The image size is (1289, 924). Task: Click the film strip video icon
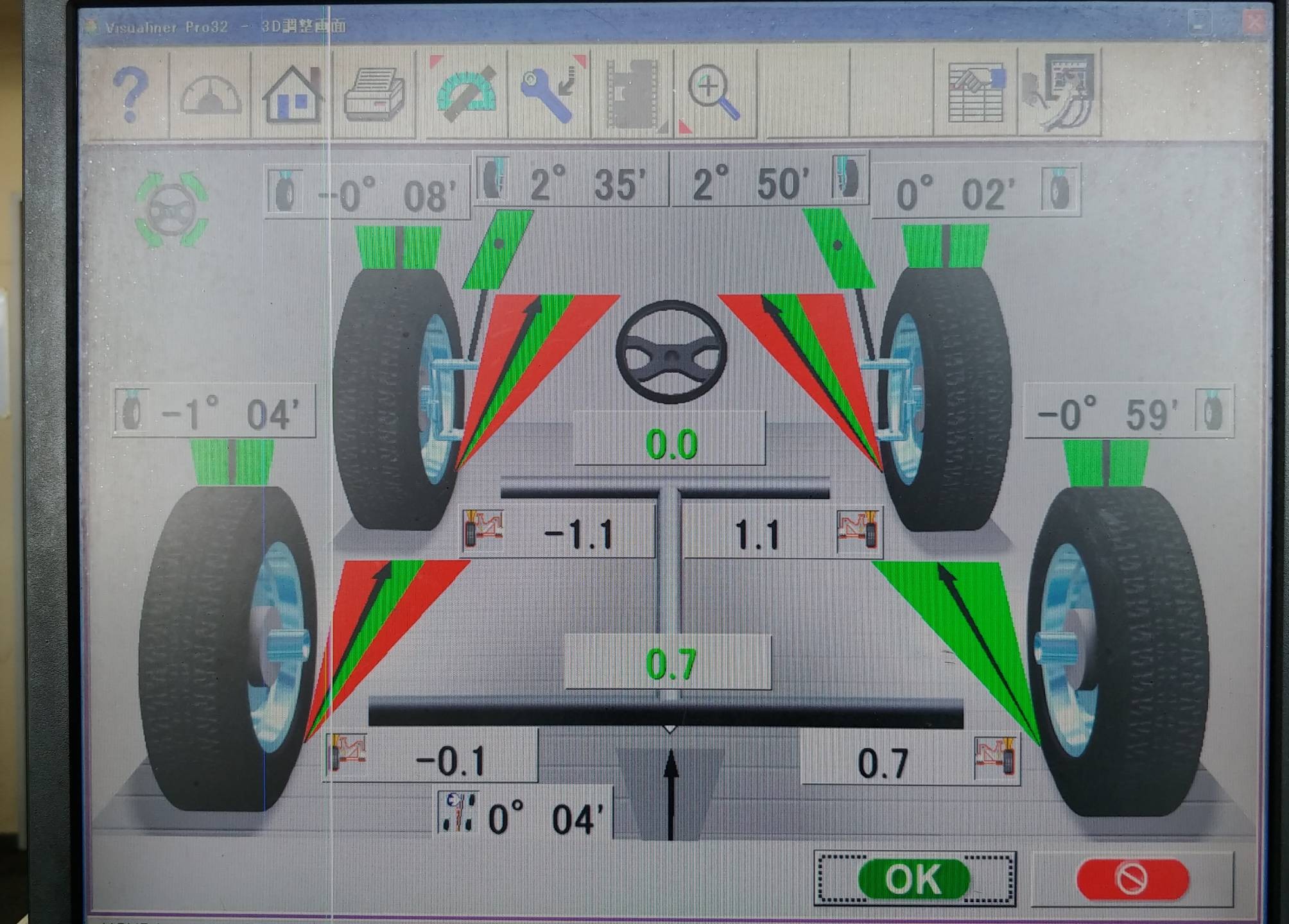(x=633, y=94)
